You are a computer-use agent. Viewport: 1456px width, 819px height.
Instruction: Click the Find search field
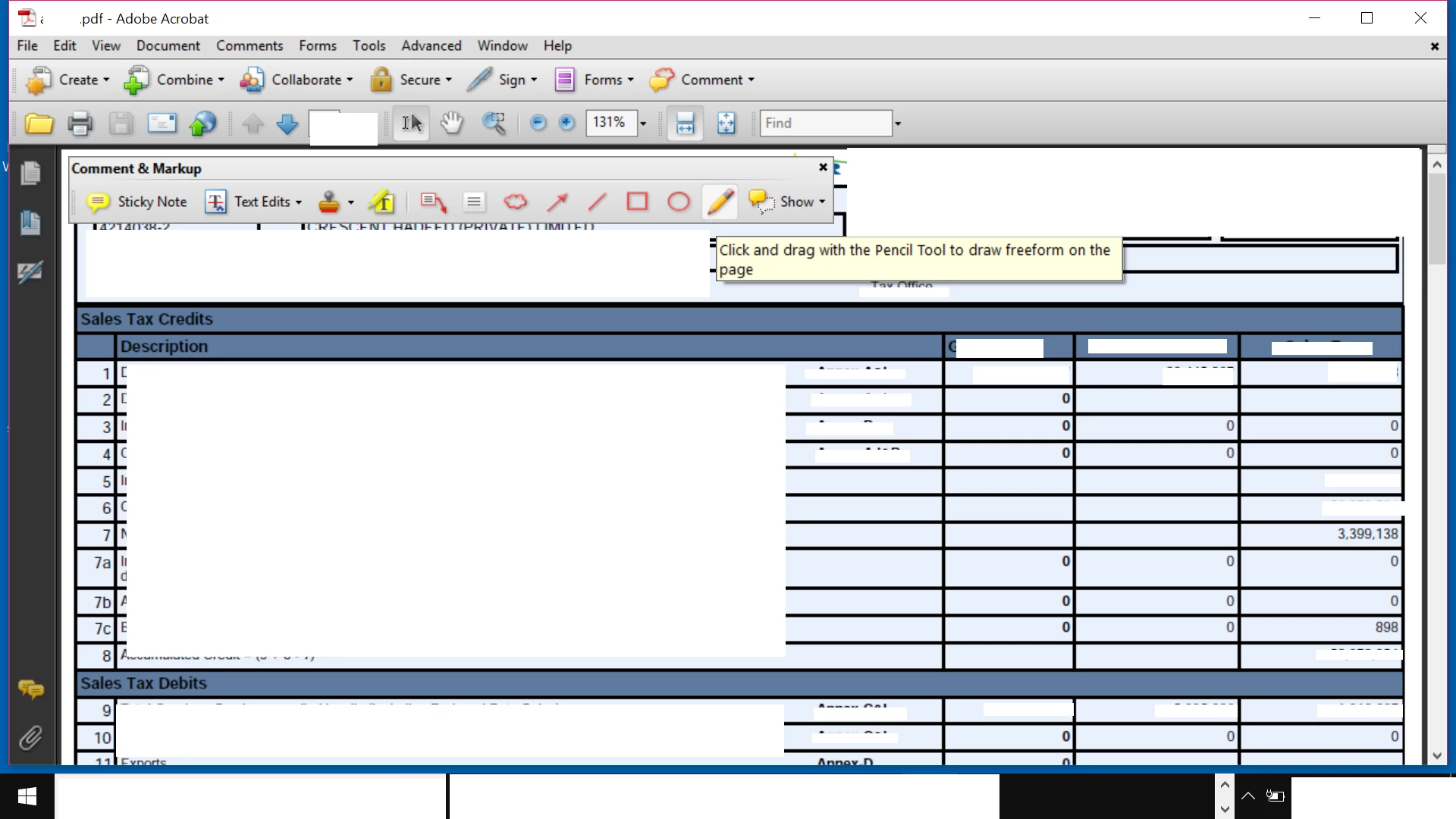[825, 123]
